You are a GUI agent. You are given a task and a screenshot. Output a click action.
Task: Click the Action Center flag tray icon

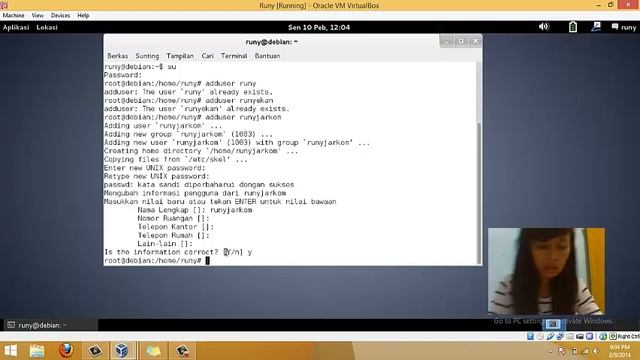562,351
